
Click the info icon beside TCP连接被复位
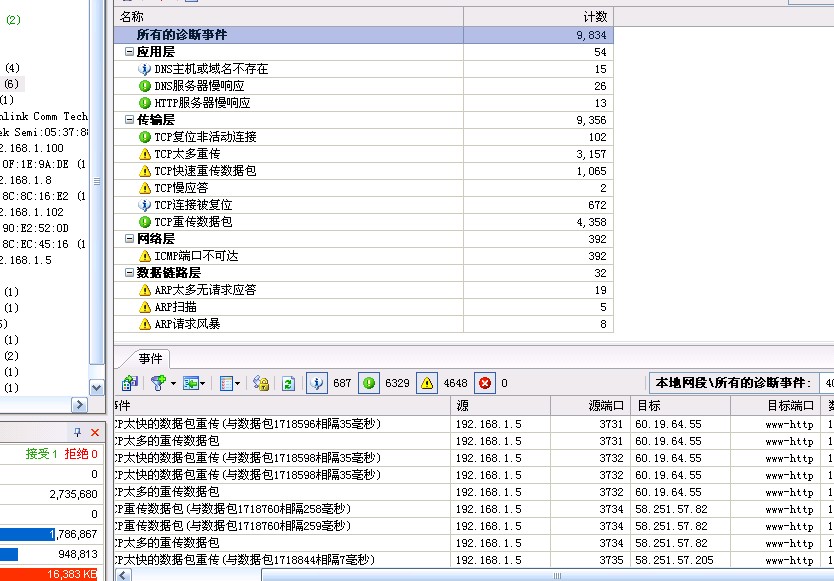(145, 205)
